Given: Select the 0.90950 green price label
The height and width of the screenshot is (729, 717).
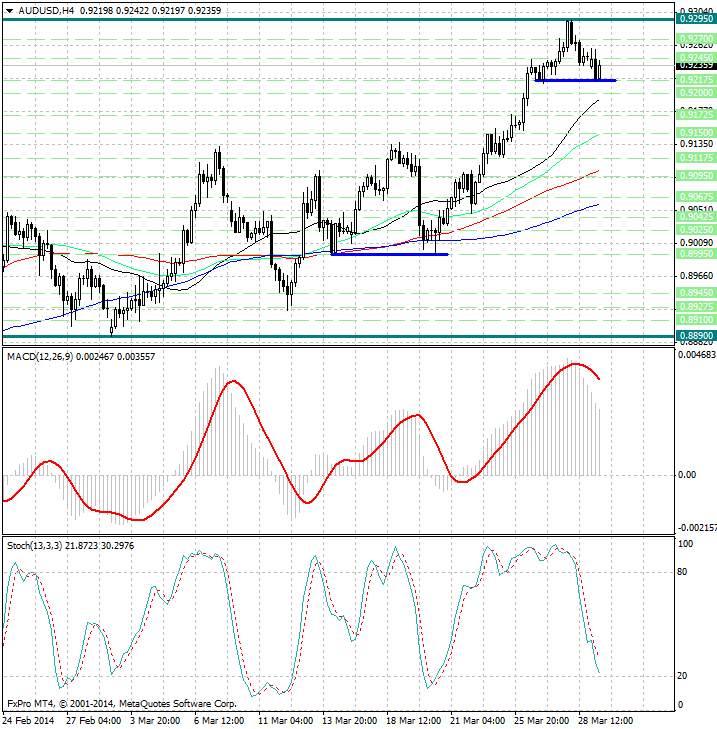Looking at the screenshot, I should click(696, 175).
